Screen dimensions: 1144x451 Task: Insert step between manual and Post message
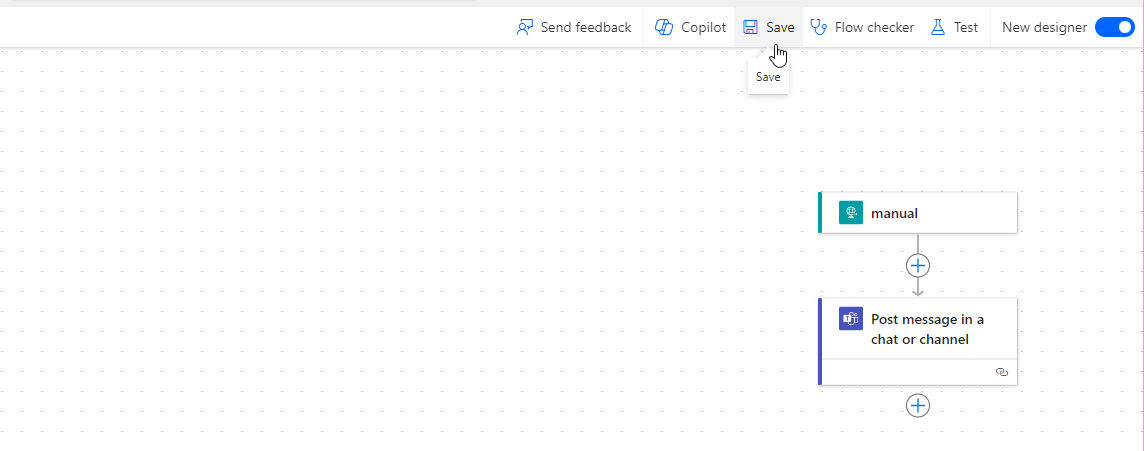tap(918, 265)
